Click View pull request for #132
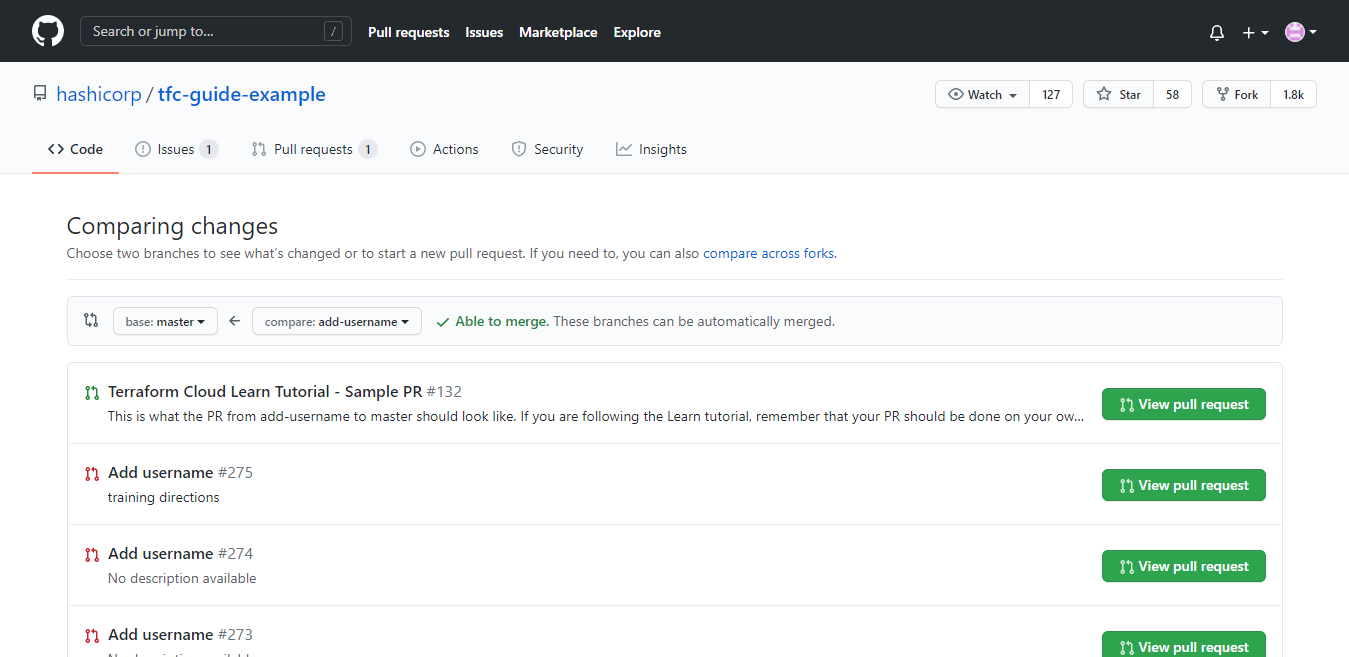1349x657 pixels. [1183, 404]
